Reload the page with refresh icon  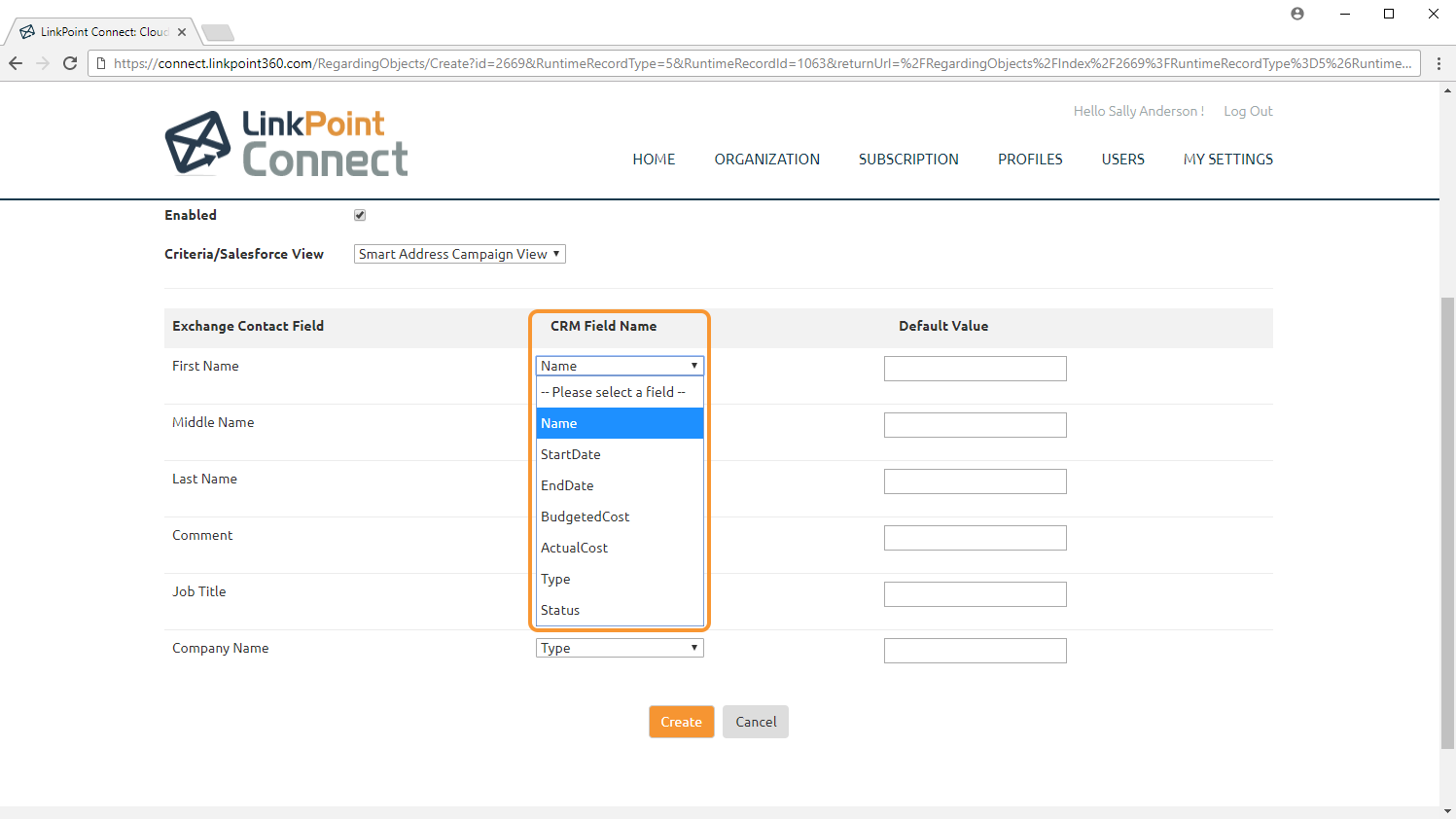70,63
